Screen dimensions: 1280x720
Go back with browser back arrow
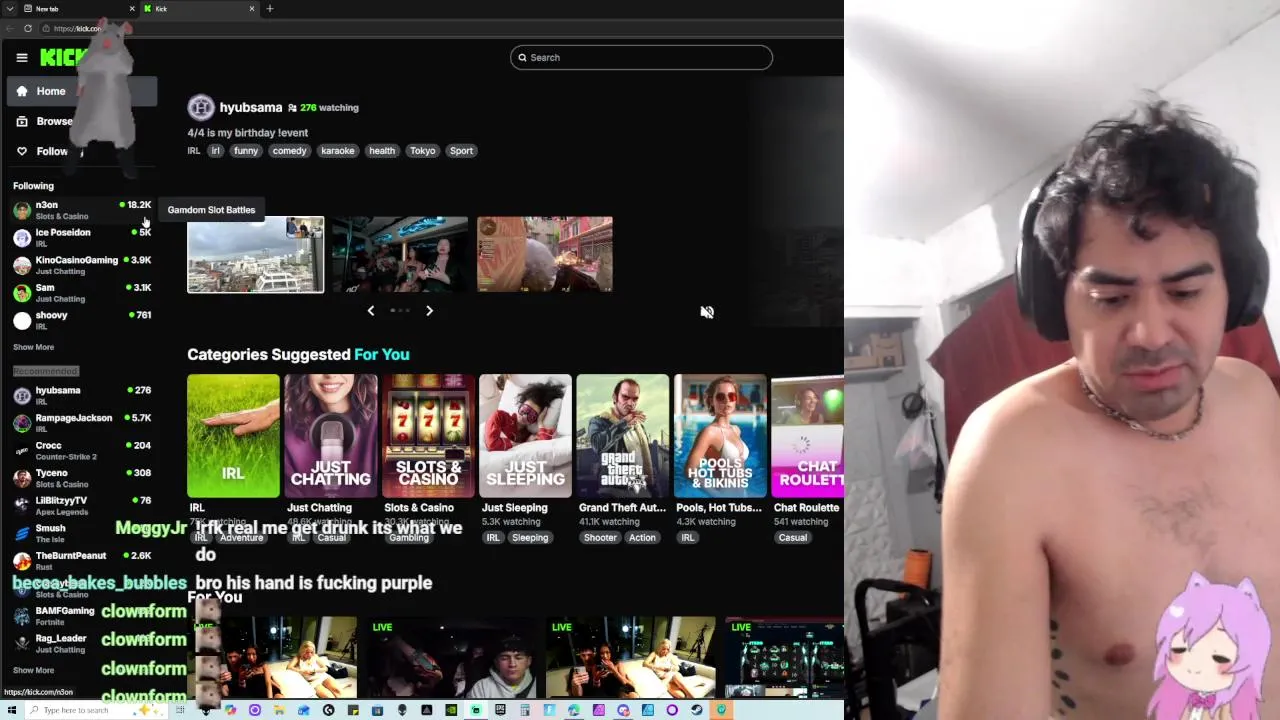click(x=9, y=29)
